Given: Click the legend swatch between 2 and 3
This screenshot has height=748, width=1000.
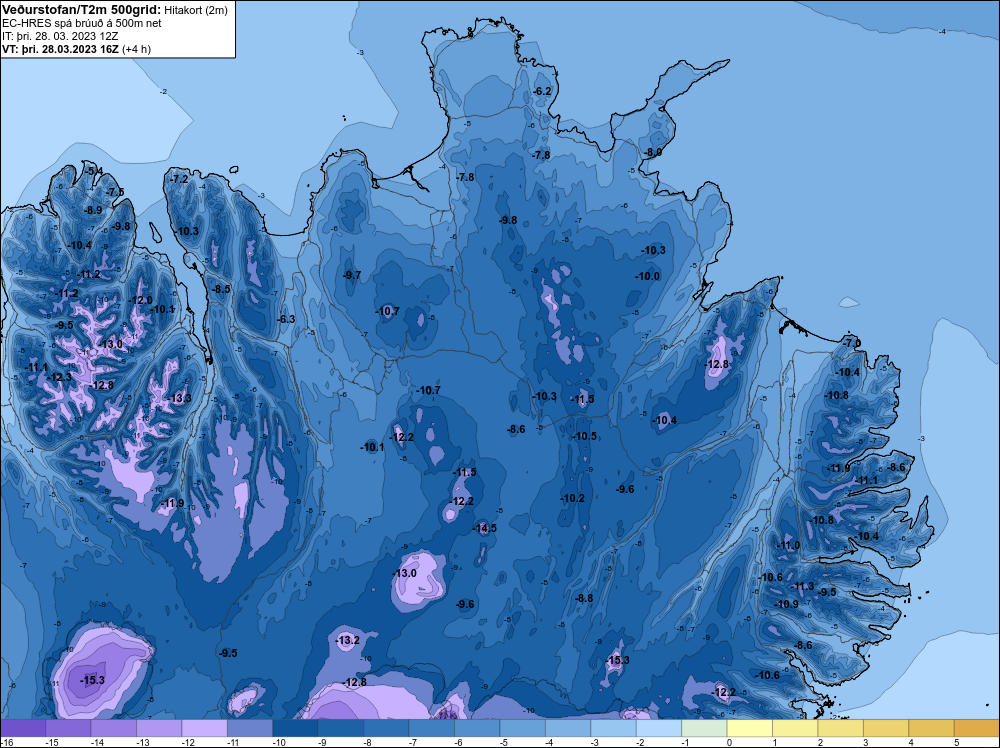Looking at the screenshot, I should click(841, 728).
